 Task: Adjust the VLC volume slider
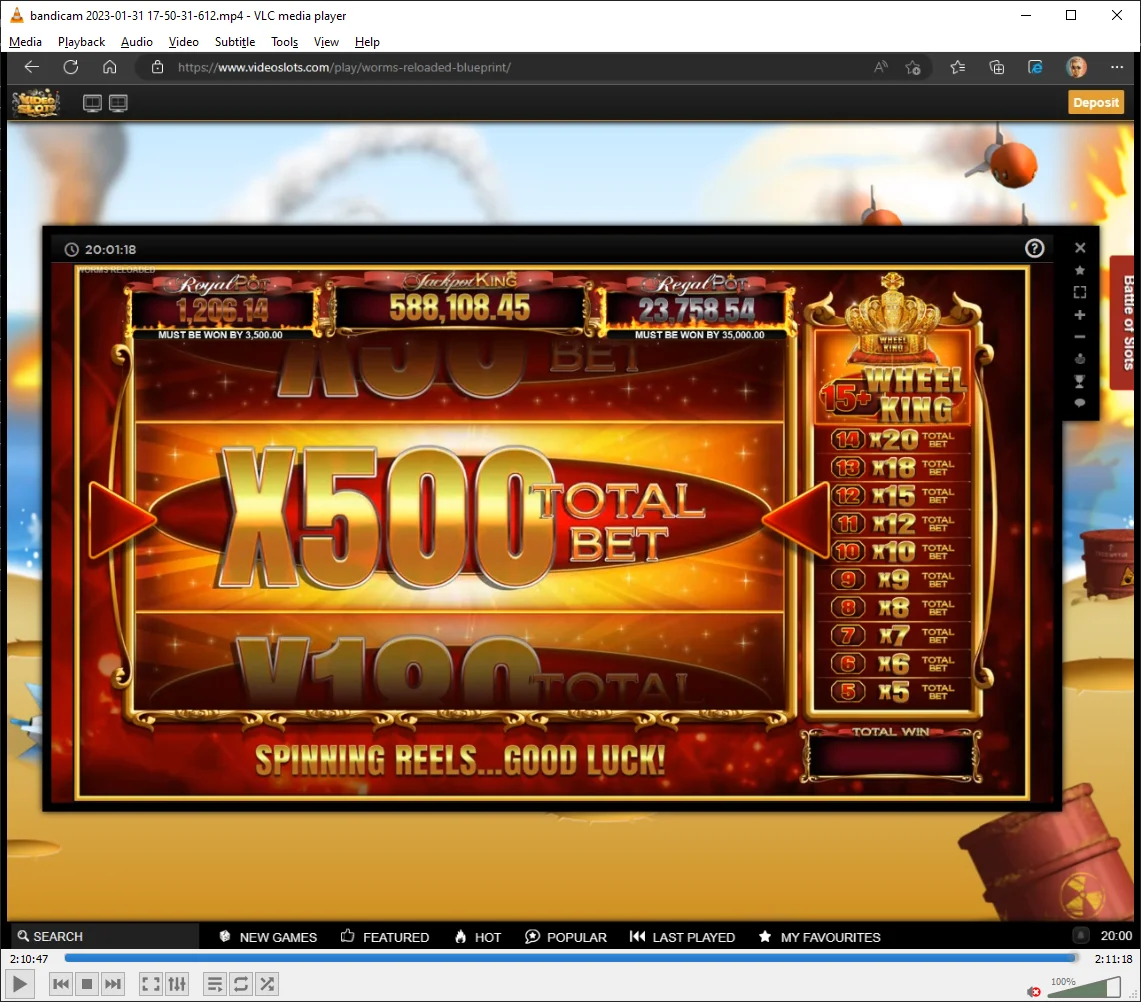1084,987
